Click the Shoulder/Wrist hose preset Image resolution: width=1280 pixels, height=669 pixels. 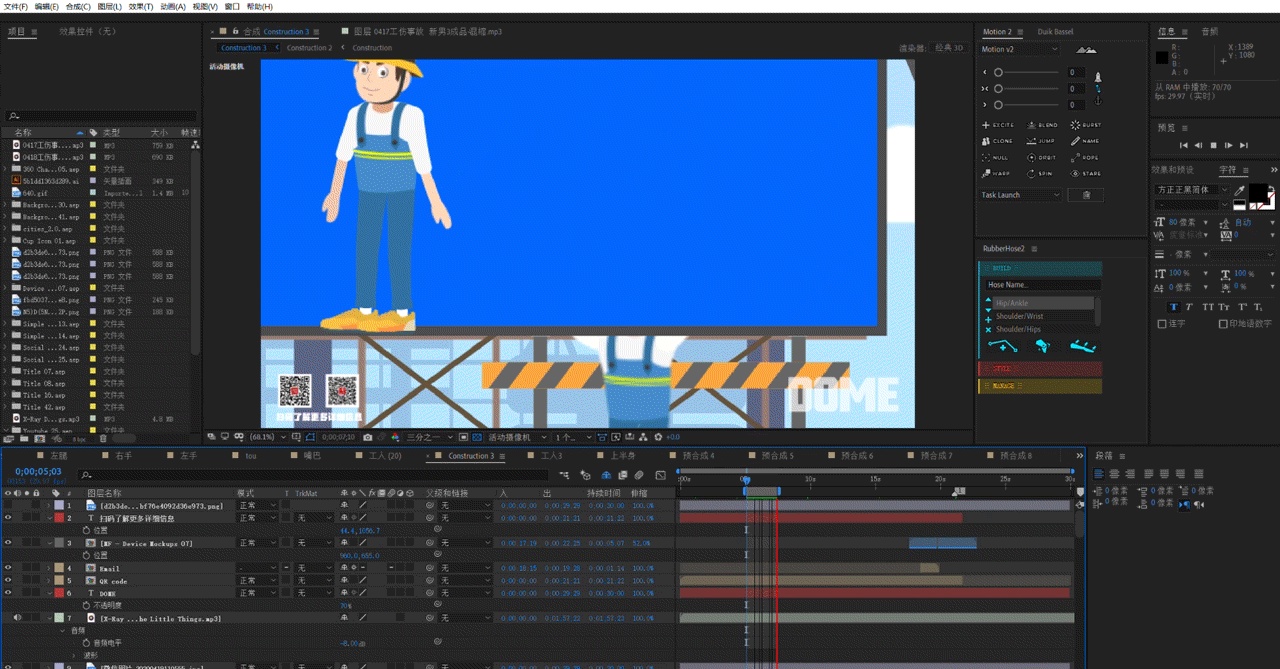tap(1044, 316)
